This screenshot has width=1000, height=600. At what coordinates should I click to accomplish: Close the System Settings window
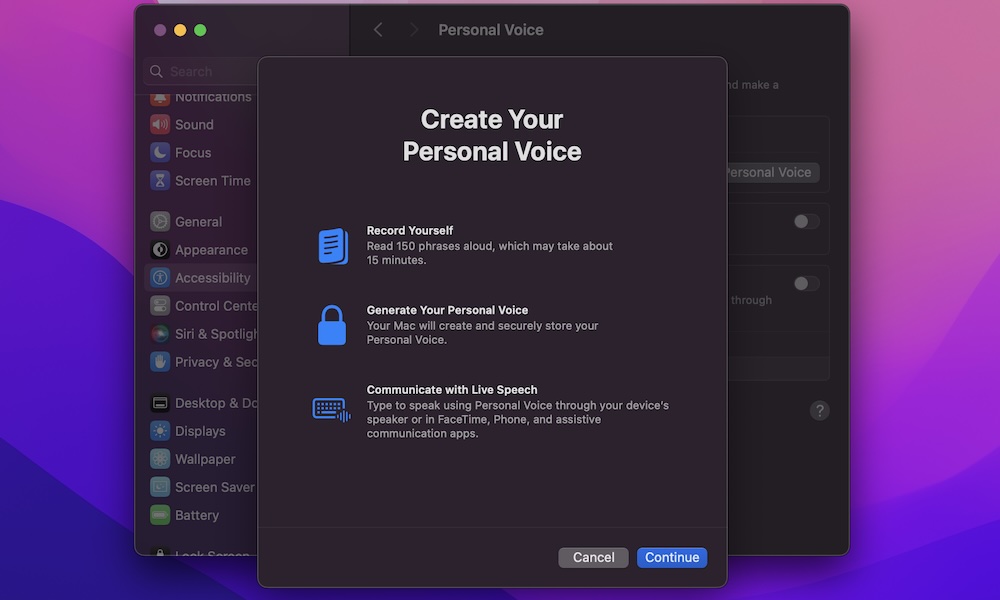click(160, 30)
